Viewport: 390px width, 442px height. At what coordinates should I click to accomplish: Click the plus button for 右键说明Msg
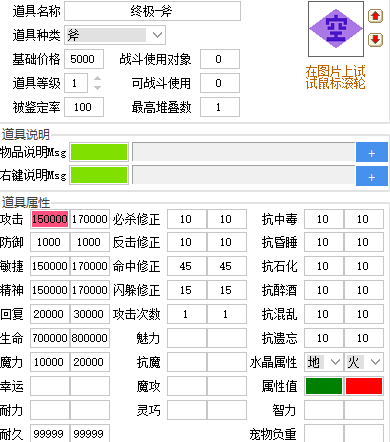372,176
